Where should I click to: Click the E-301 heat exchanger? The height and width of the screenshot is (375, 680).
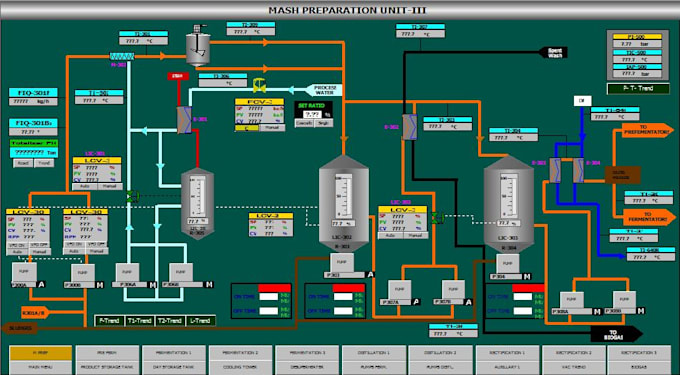point(184,120)
